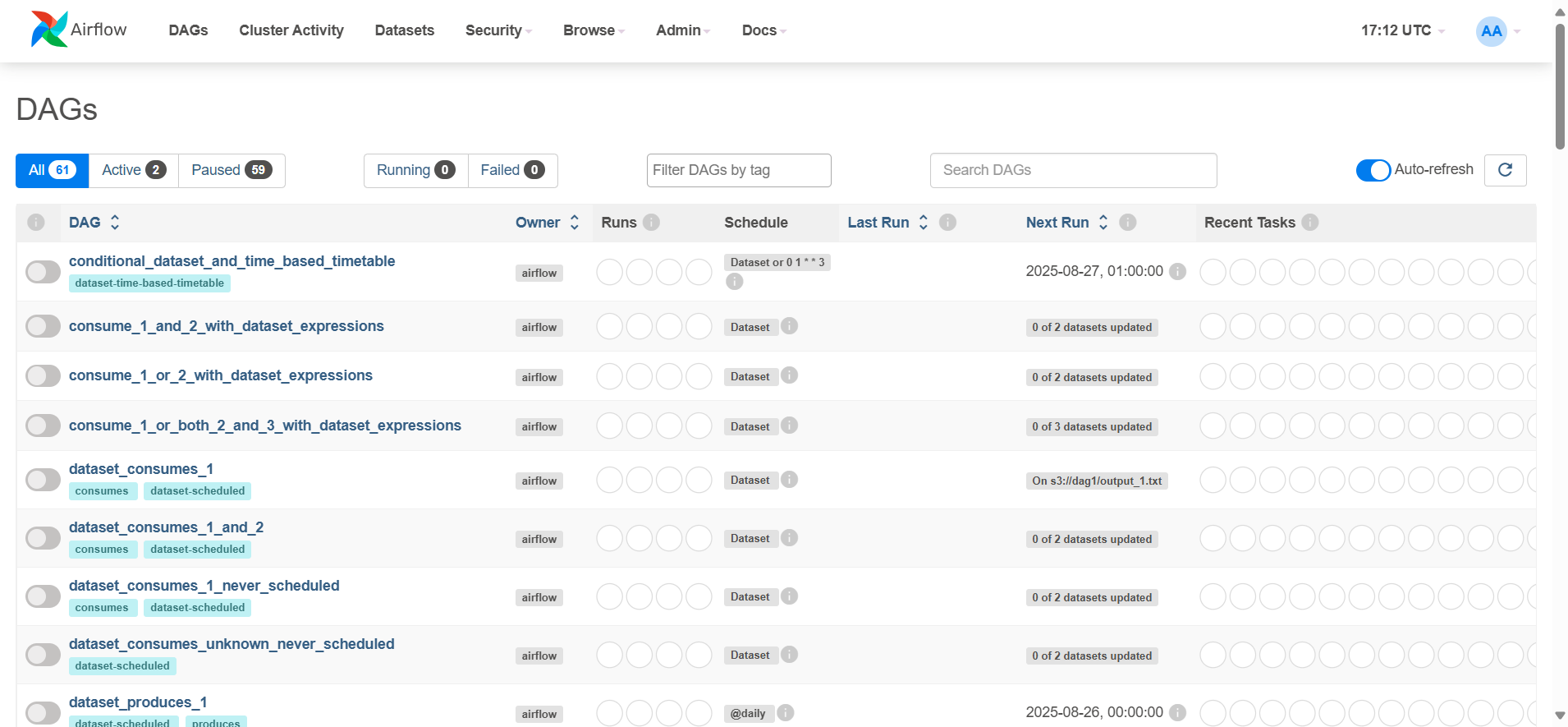Click the refresh DAGs icon button
The image size is (1568, 727).
tap(1505, 170)
